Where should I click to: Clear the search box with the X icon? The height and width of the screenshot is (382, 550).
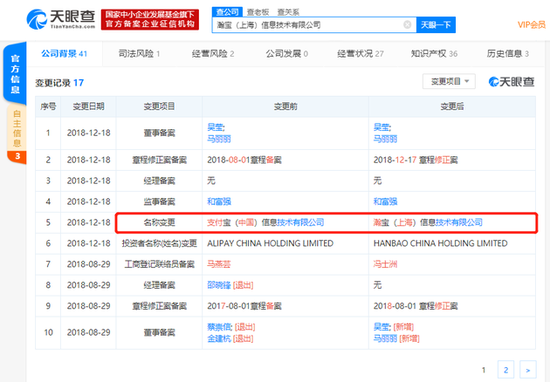point(407,25)
